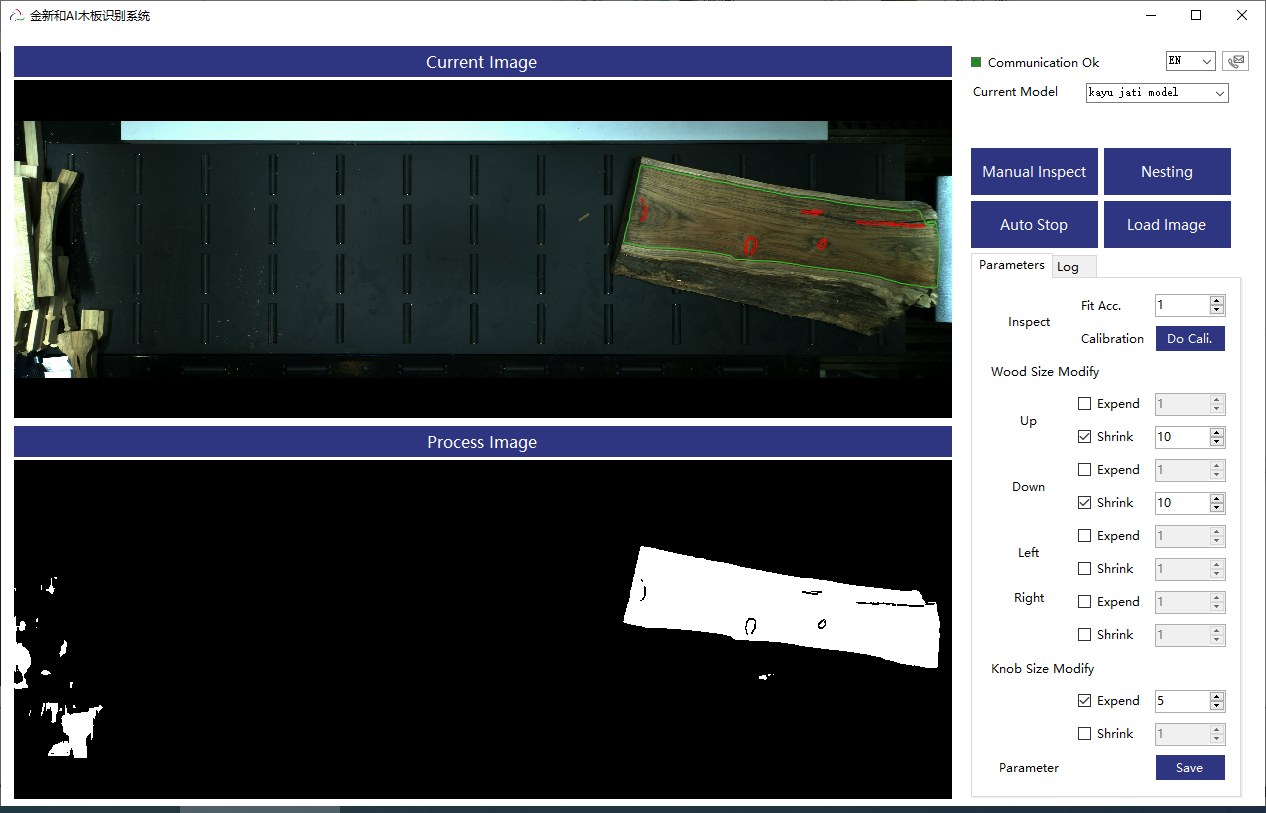Image resolution: width=1266 pixels, height=813 pixels.
Task: Switch to the Parameters tab
Action: 1011,265
